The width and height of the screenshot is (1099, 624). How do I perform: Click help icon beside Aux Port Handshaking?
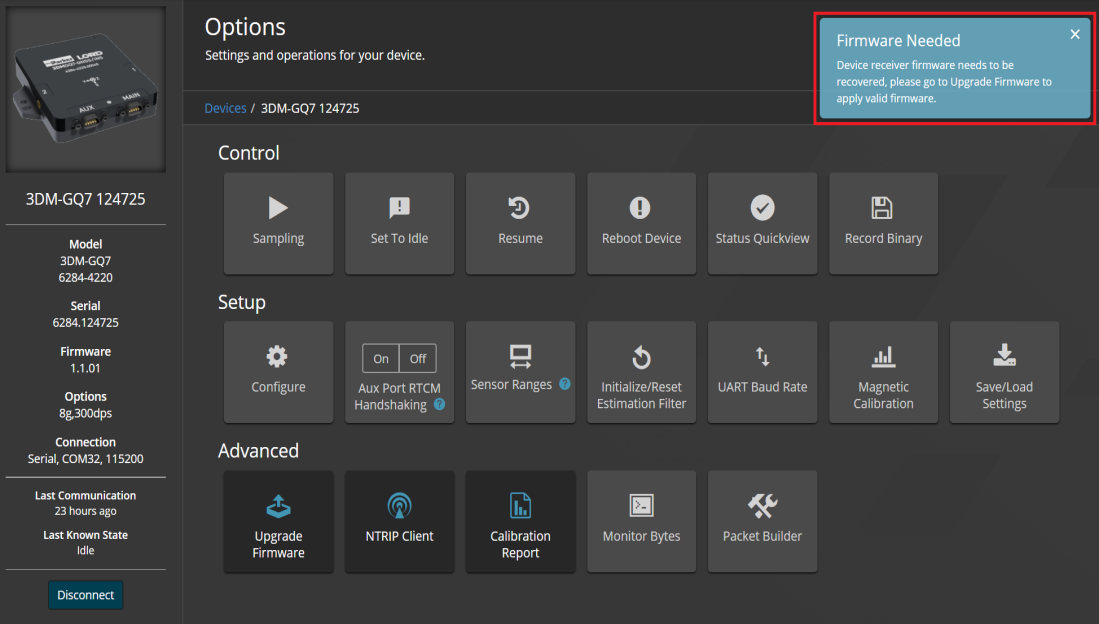coord(439,404)
